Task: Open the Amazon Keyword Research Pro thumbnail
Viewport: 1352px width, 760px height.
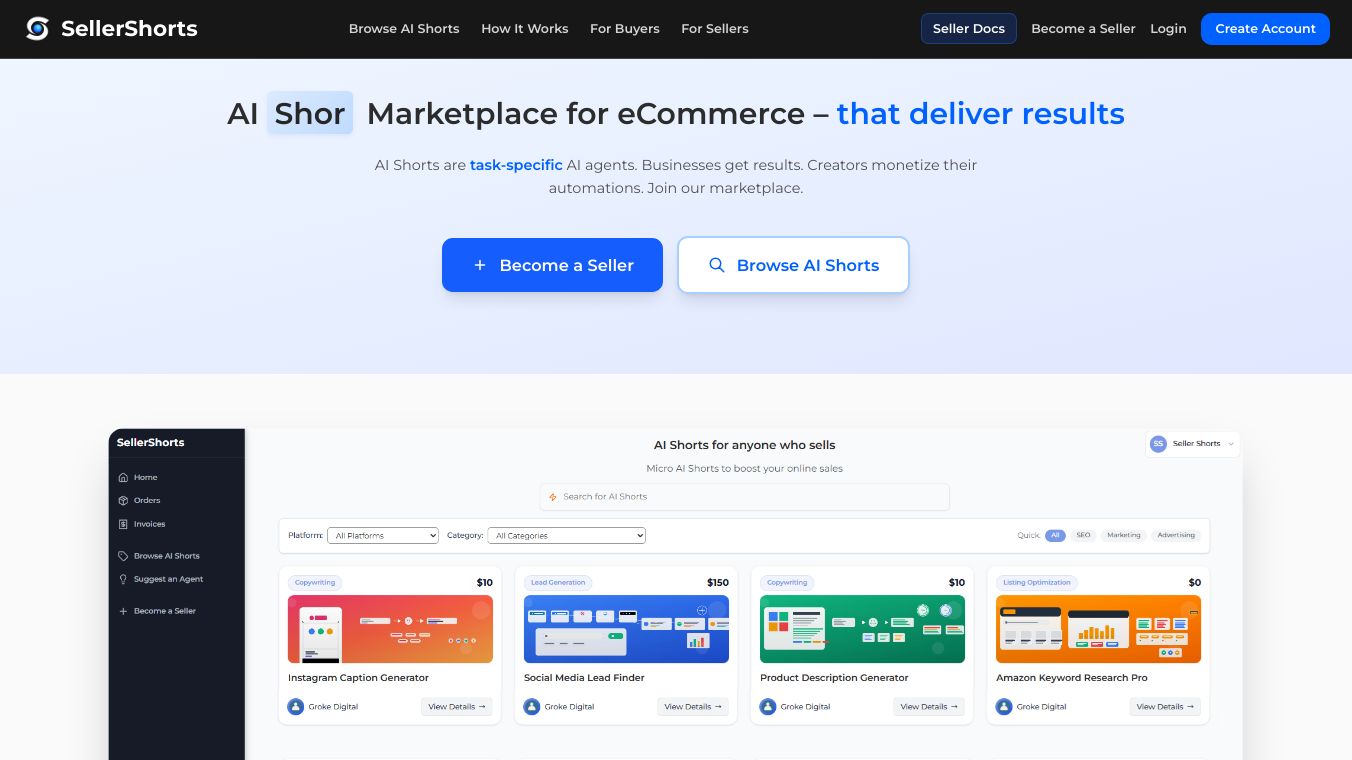Action: pos(1098,629)
